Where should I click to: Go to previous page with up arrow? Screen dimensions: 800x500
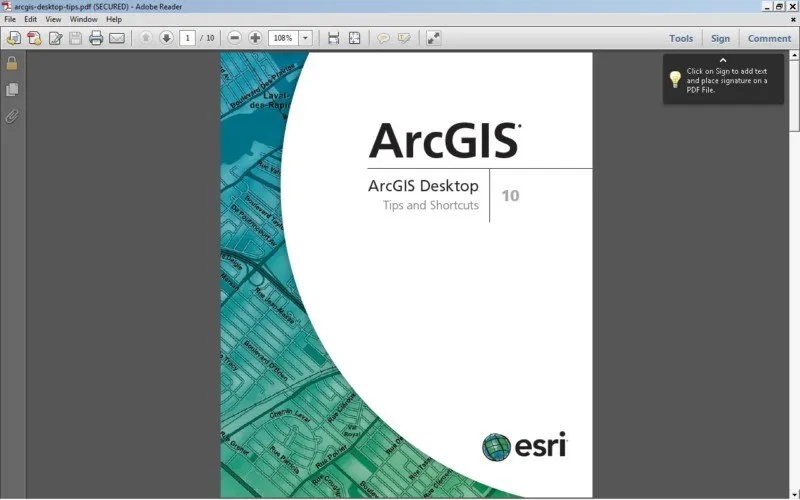point(145,38)
